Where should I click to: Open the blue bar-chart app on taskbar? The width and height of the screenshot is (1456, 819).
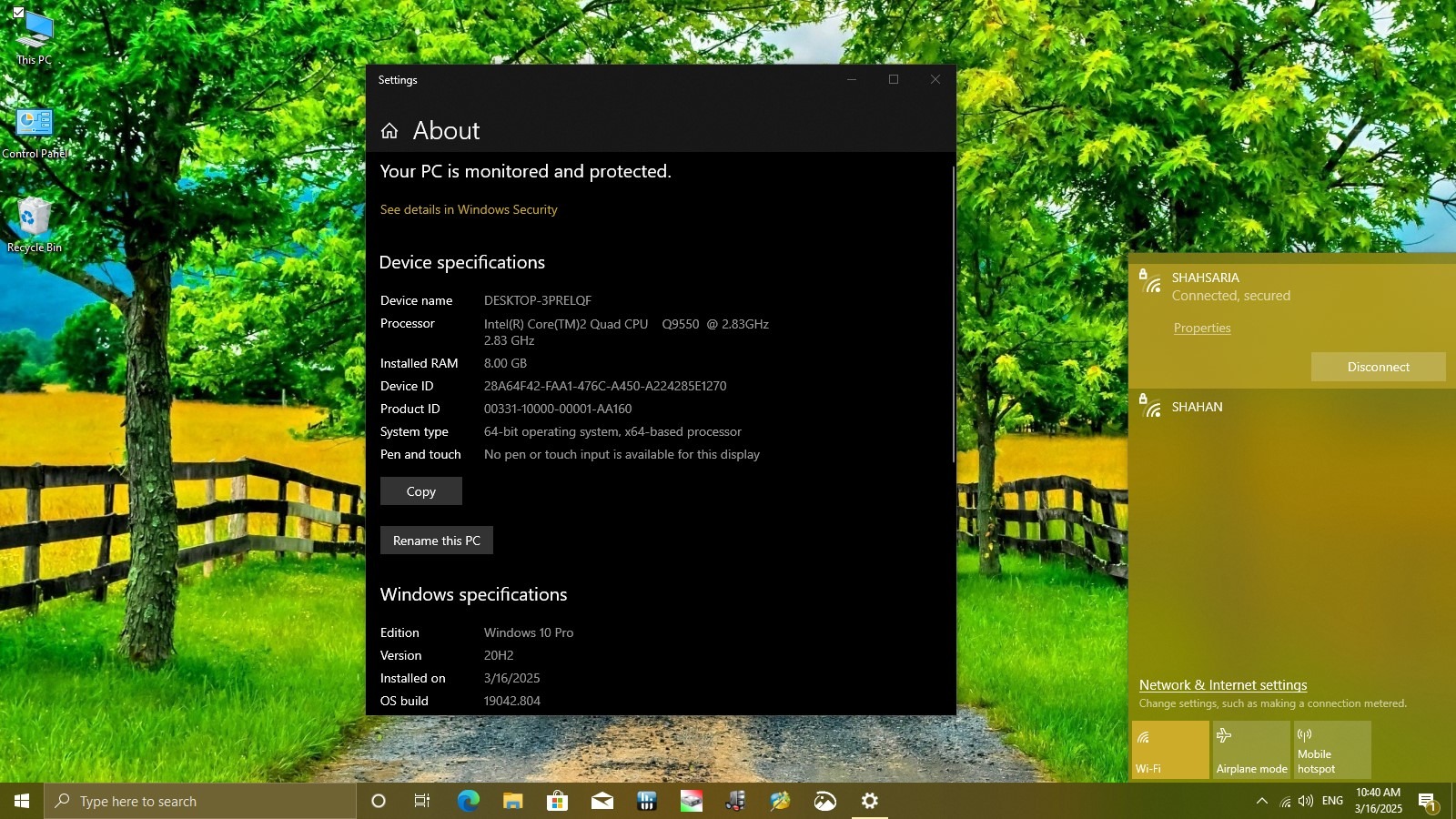[x=647, y=801]
